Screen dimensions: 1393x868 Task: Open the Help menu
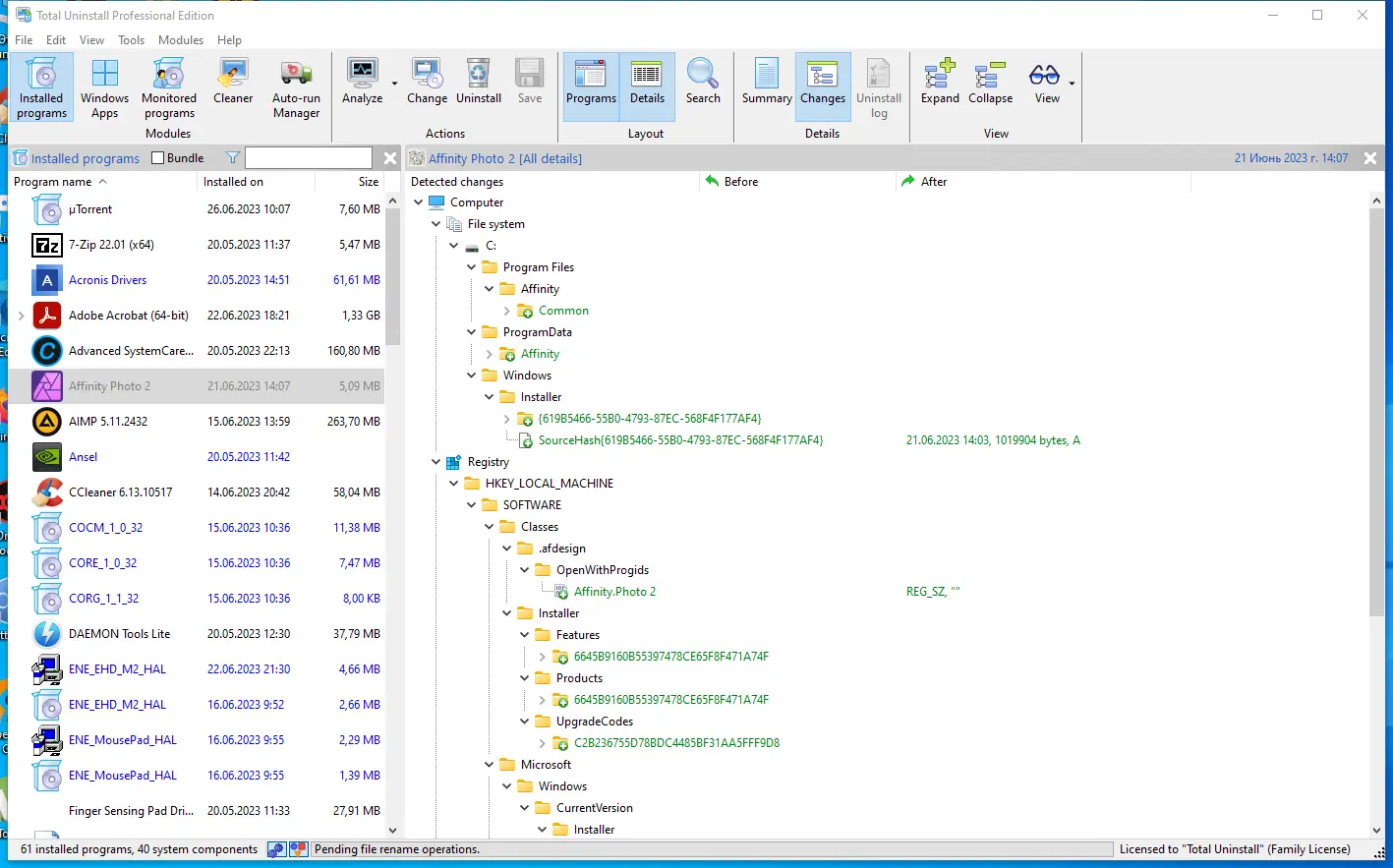tap(229, 40)
